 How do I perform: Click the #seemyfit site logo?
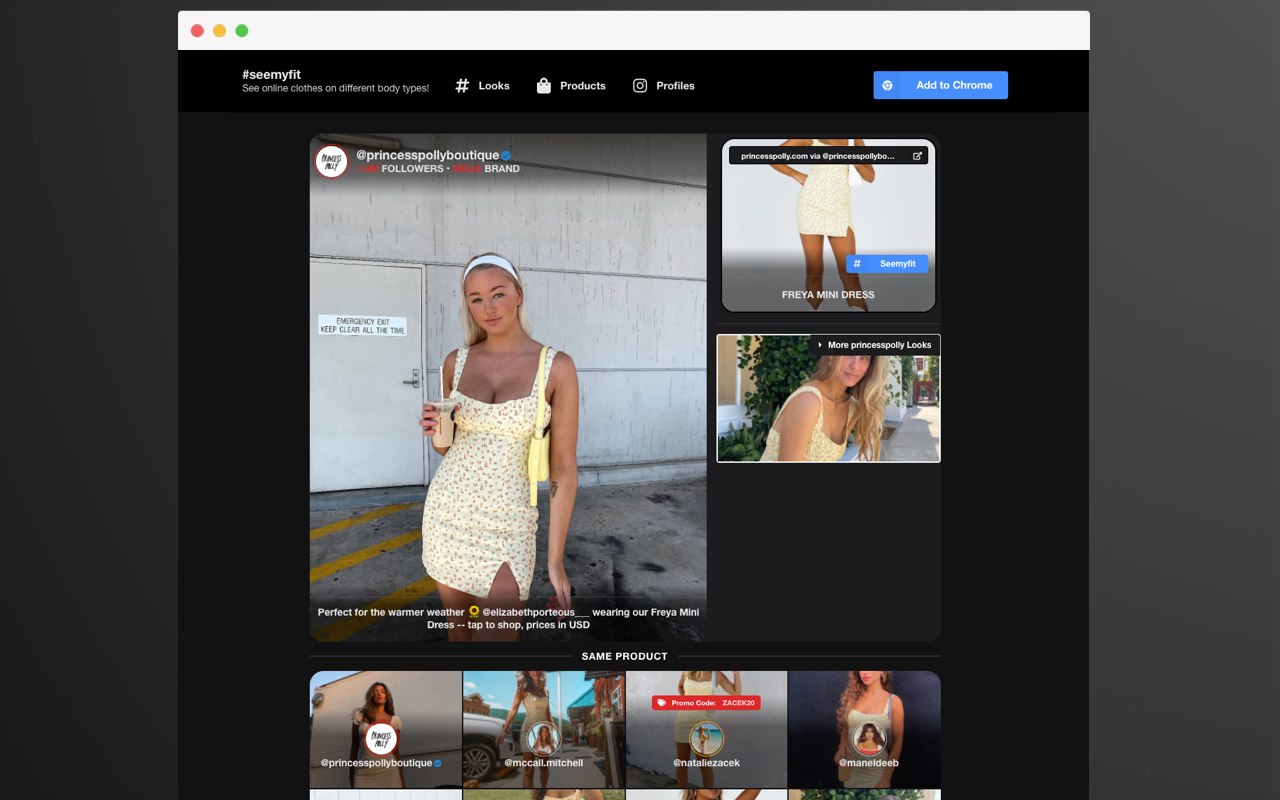click(271, 75)
